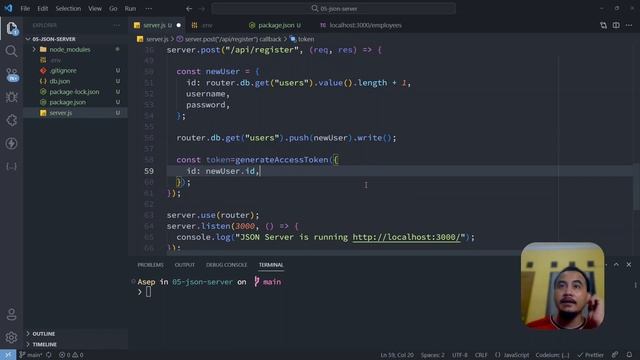Switch to the Problems panel tab
Screen dimensions: 640x360
(150, 264)
